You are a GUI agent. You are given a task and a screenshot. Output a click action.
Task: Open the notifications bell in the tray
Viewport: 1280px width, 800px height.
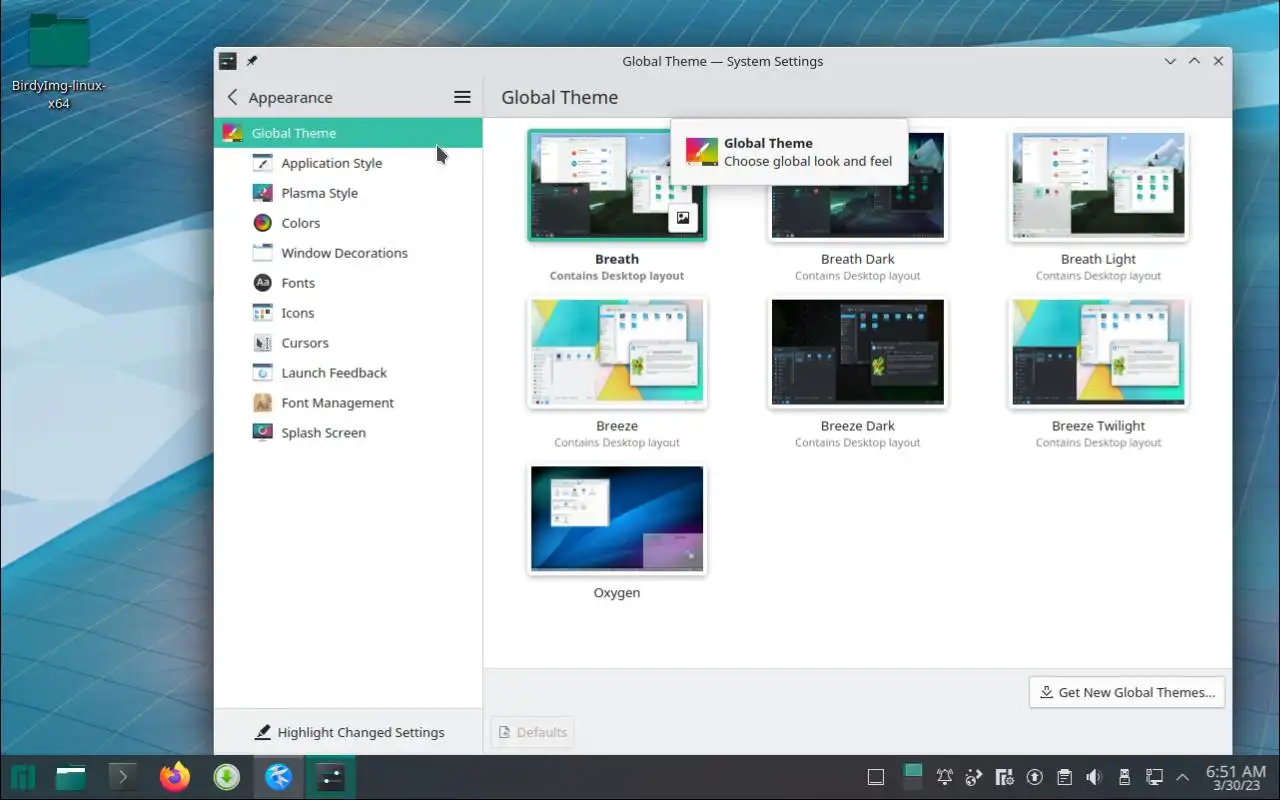[944, 777]
